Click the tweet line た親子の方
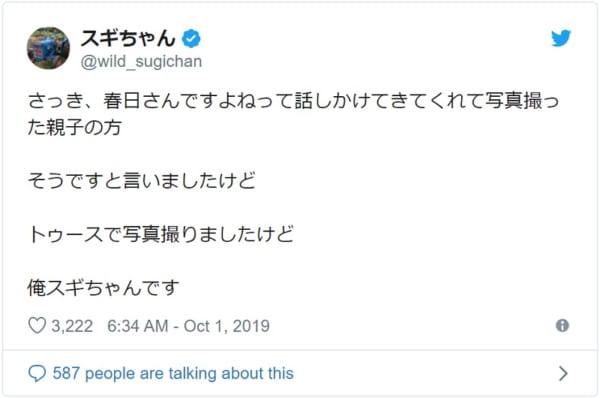The width and height of the screenshot is (600, 398). click(x=75, y=127)
